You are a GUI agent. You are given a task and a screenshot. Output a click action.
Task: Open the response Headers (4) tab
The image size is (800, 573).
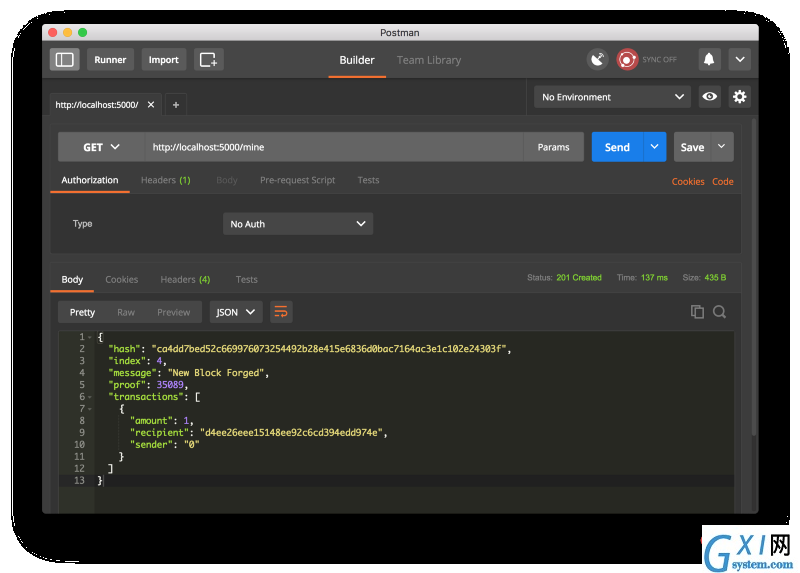point(185,280)
